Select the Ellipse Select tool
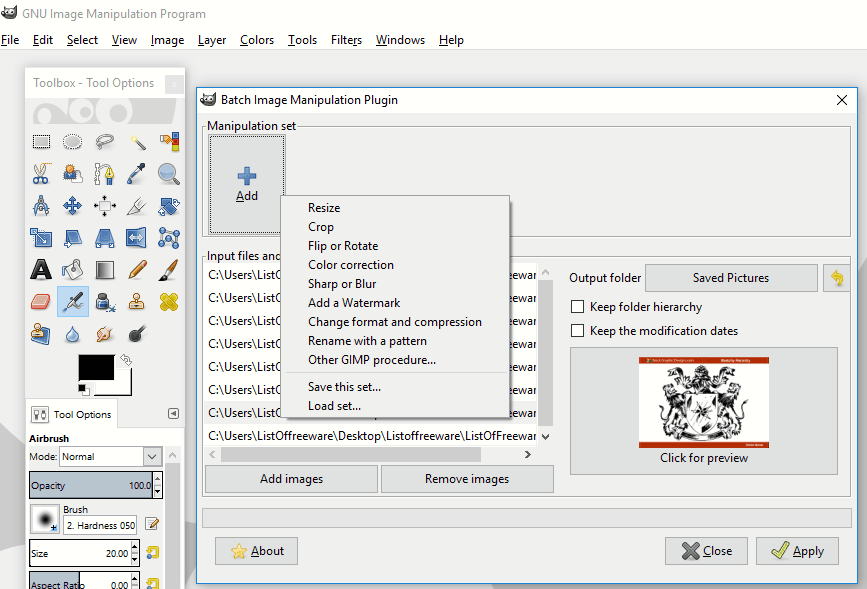Image resolution: width=867 pixels, height=589 pixels. (x=72, y=142)
